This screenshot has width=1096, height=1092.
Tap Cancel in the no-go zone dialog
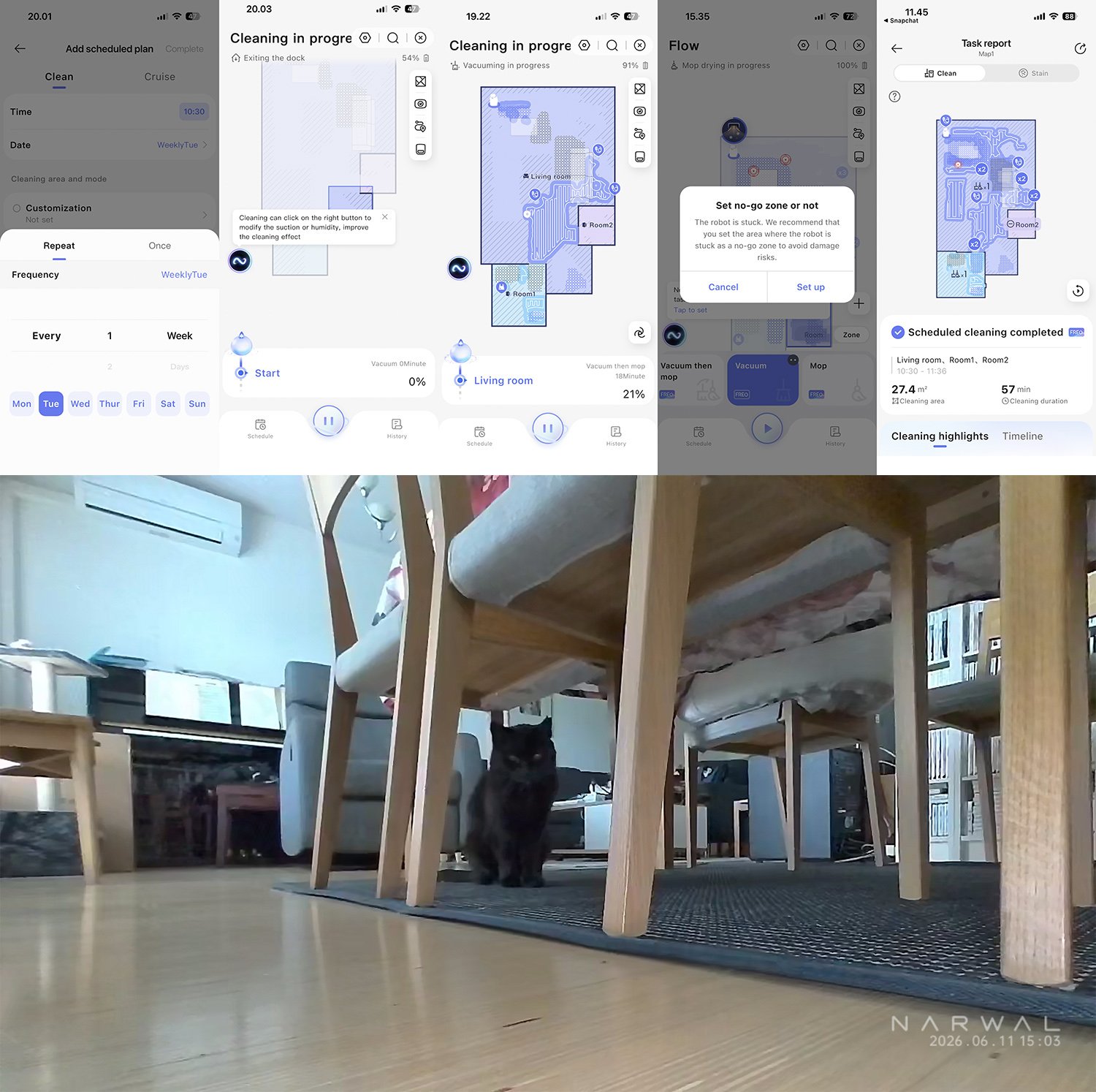723,287
